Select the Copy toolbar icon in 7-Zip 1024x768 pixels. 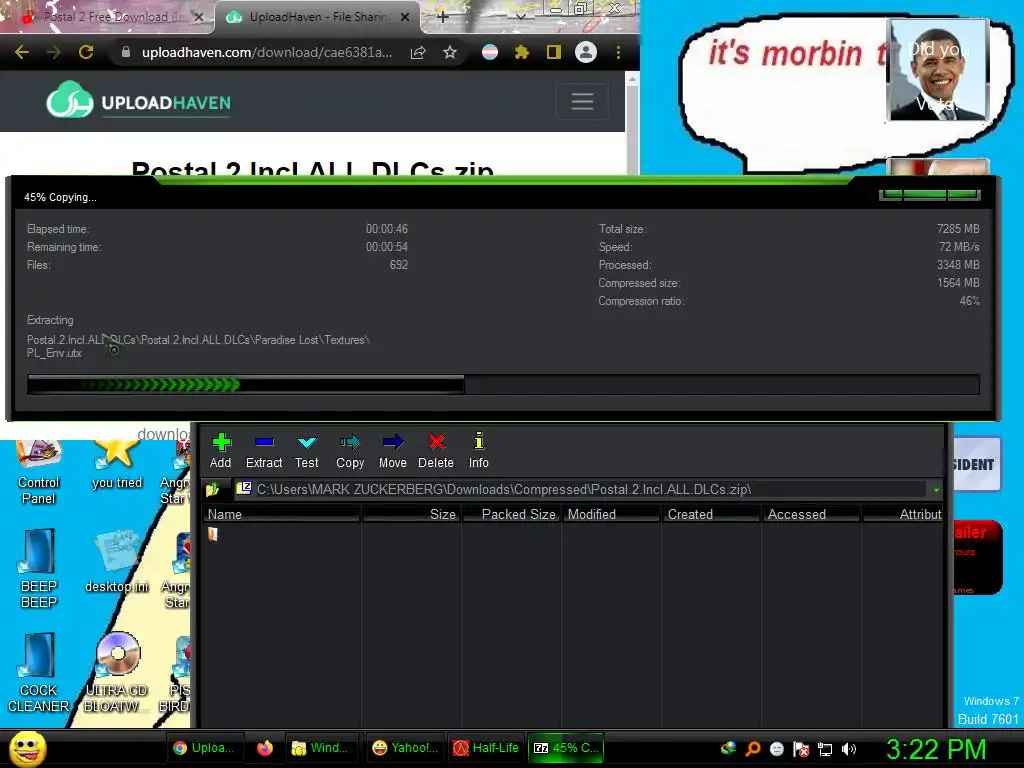(350, 451)
